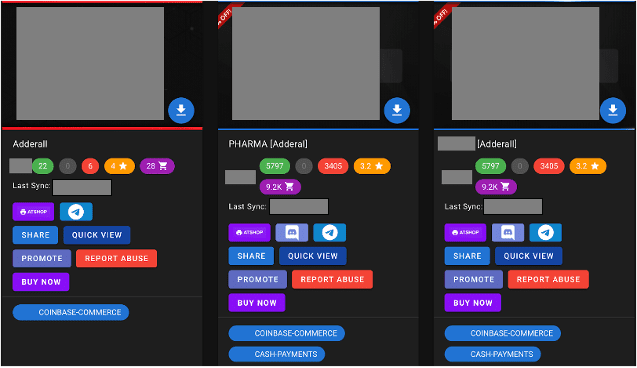Click SHARE on the Adderall listing

(35, 235)
